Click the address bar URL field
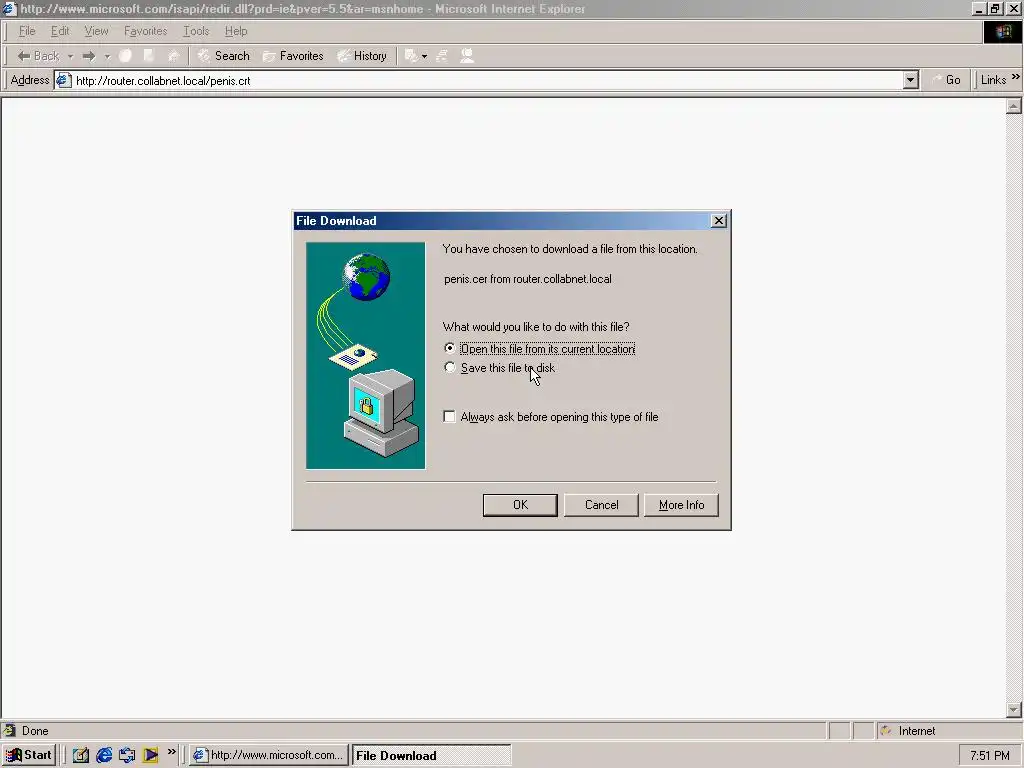The image size is (1024, 768). pyautogui.click(x=487, y=80)
